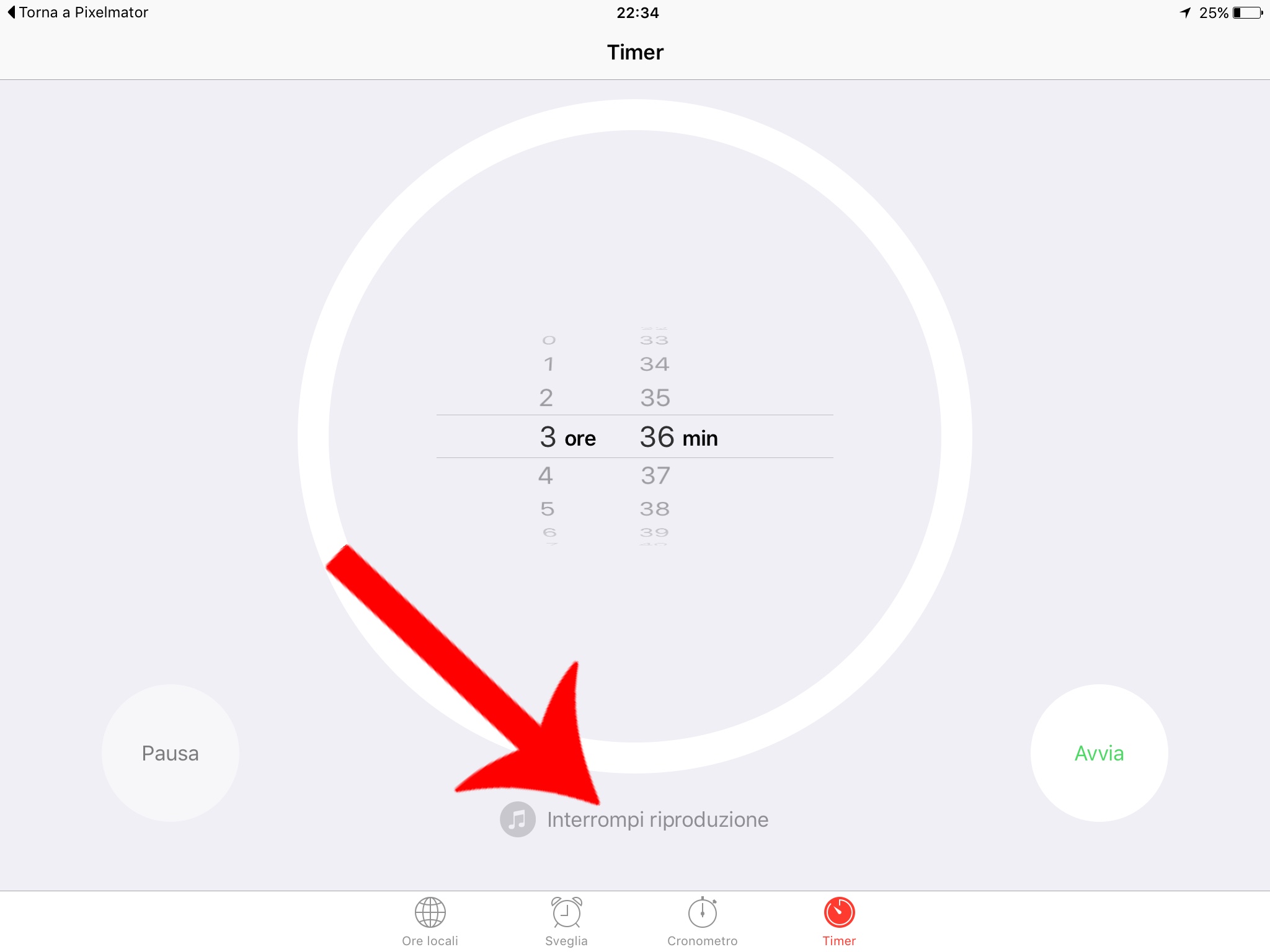1270x952 pixels.
Task: Choose 5 in the hours wheel
Action: 547,509
